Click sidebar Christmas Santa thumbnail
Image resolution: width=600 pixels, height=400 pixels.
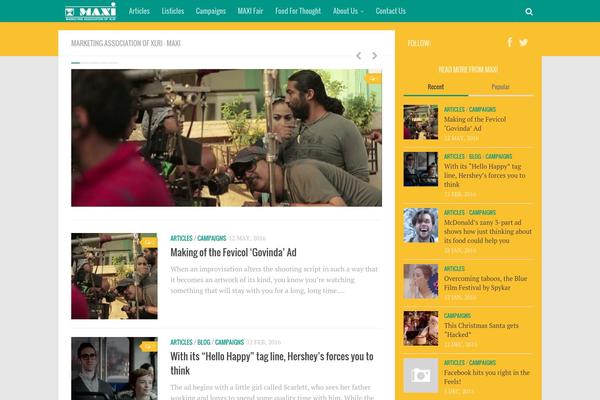click(x=421, y=328)
